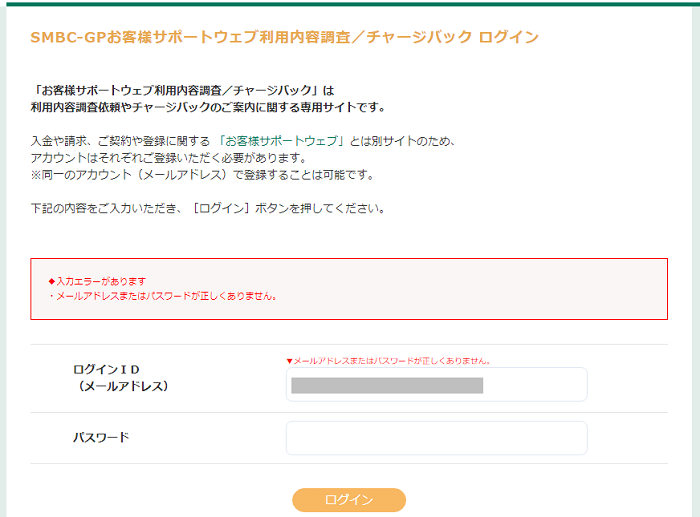The image size is (700, 517).
Task: Click the red triangle icon above email field
Action: click(x=289, y=361)
